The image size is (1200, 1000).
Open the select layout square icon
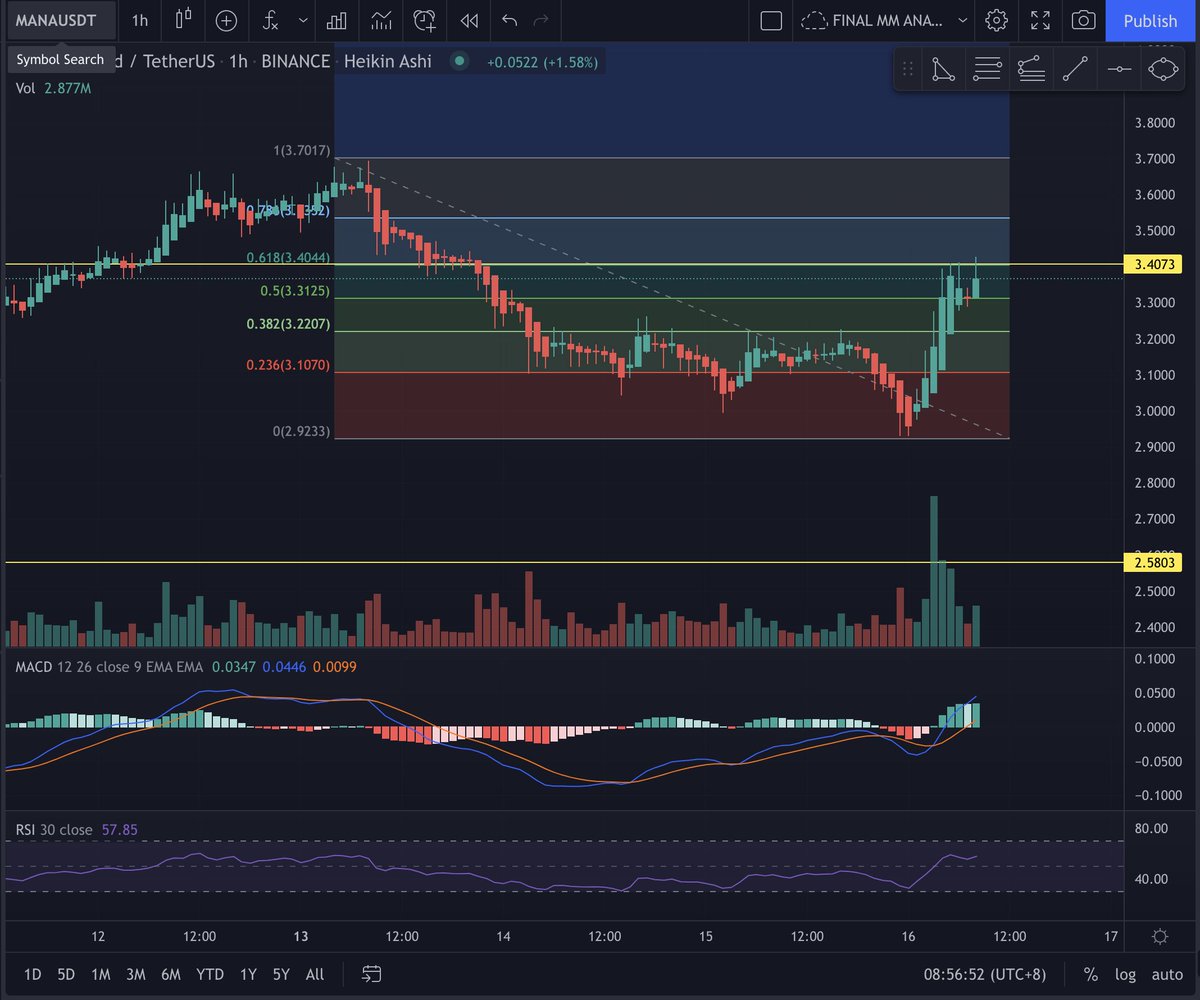[771, 20]
